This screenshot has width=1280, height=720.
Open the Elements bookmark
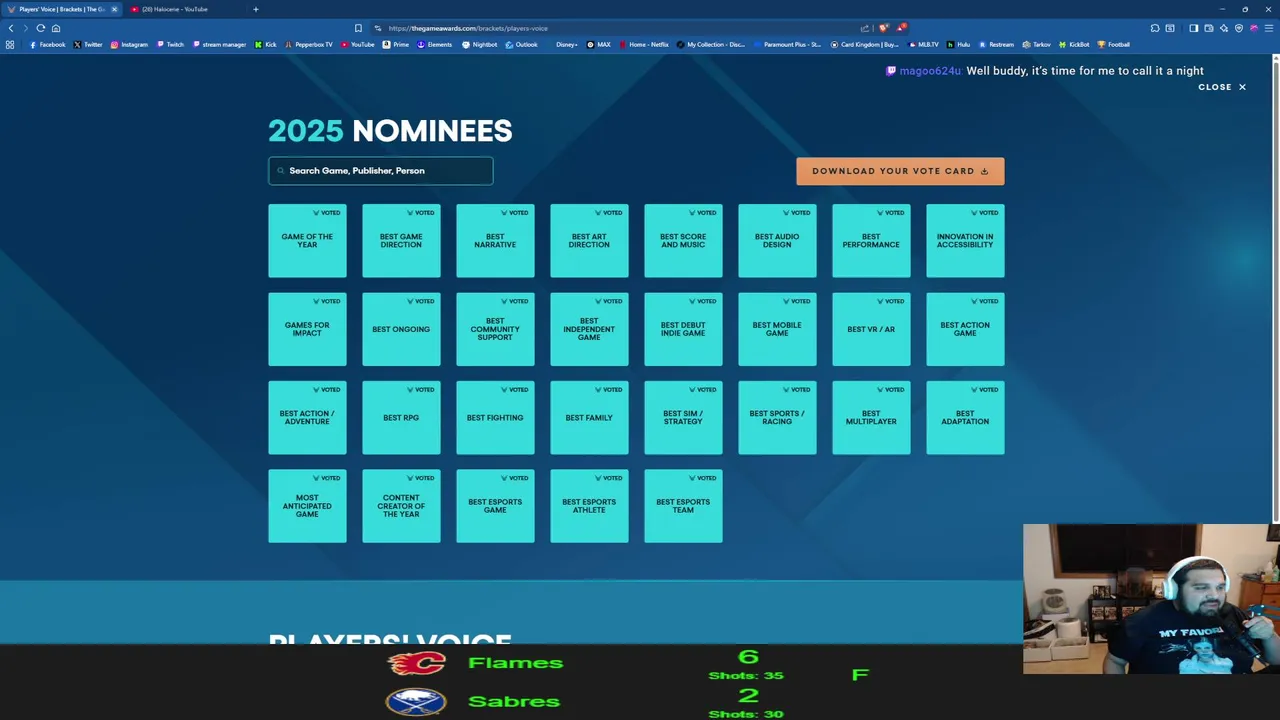tap(435, 44)
